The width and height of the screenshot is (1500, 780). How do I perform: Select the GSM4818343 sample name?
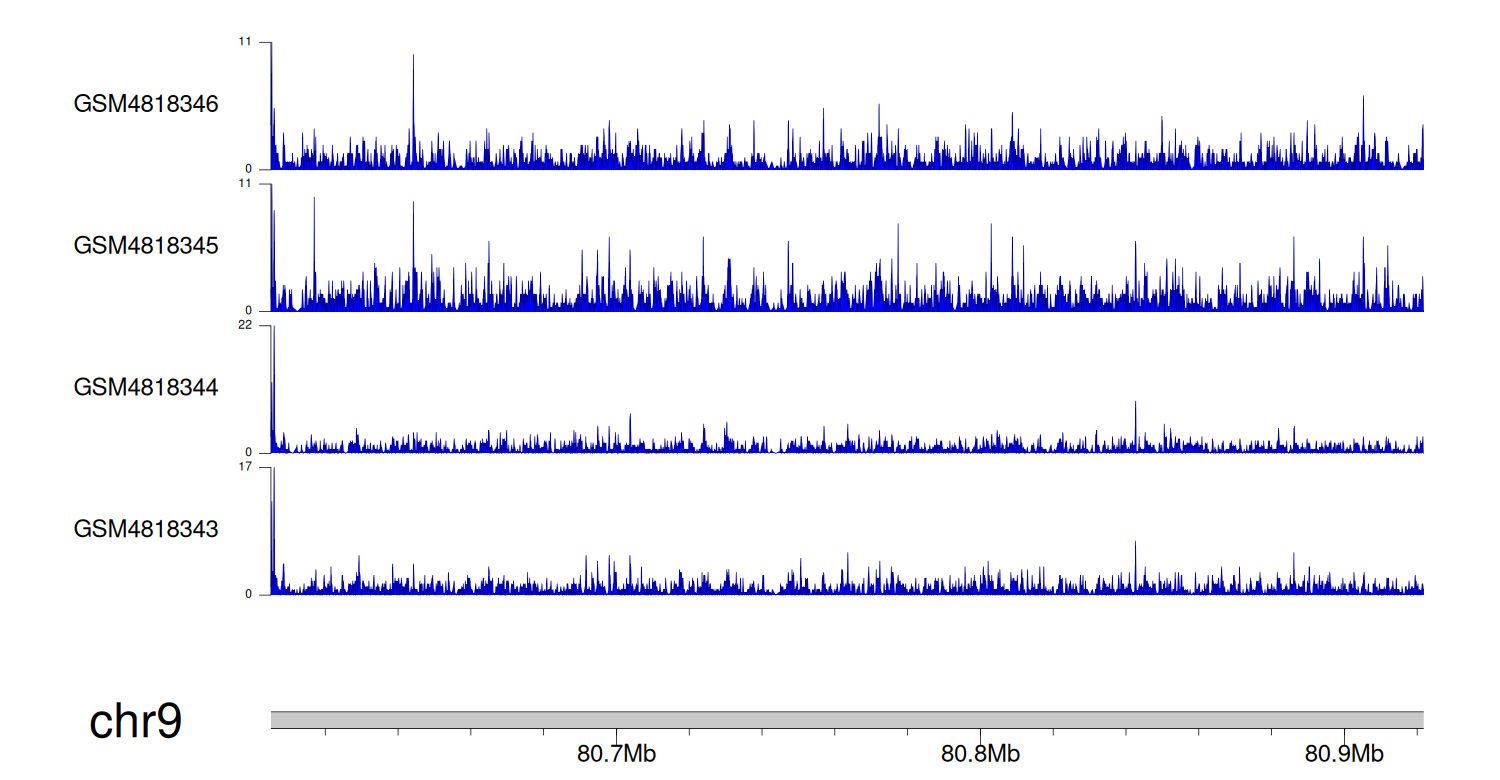pyautogui.click(x=146, y=529)
